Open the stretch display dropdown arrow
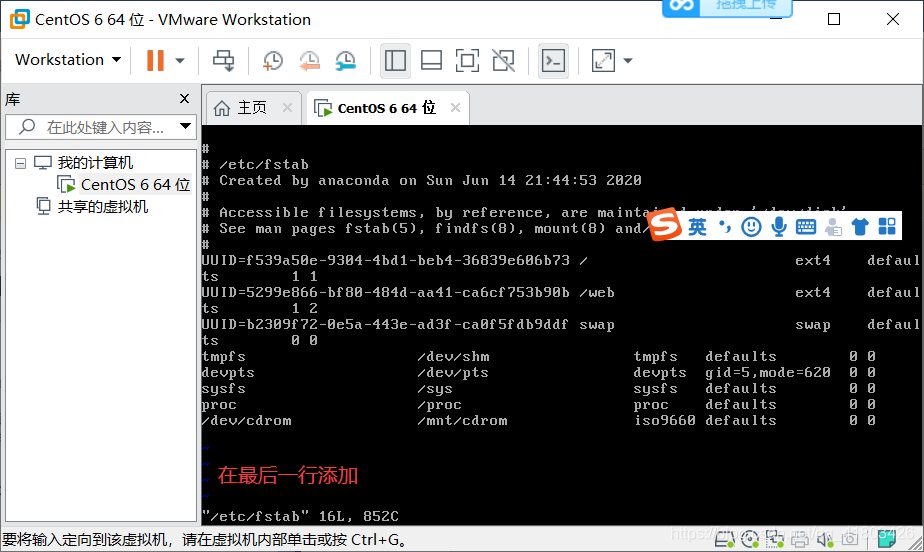 click(628, 60)
